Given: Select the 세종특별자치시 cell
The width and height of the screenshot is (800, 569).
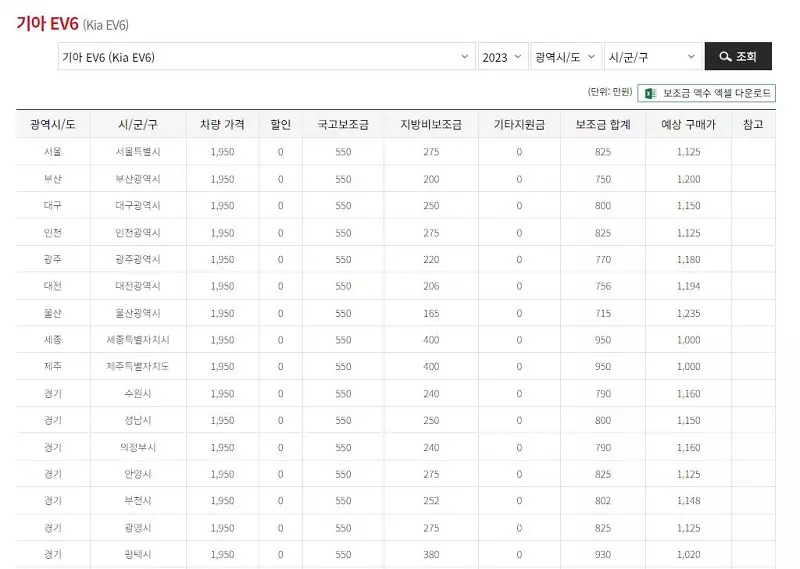Looking at the screenshot, I should (x=138, y=339).
